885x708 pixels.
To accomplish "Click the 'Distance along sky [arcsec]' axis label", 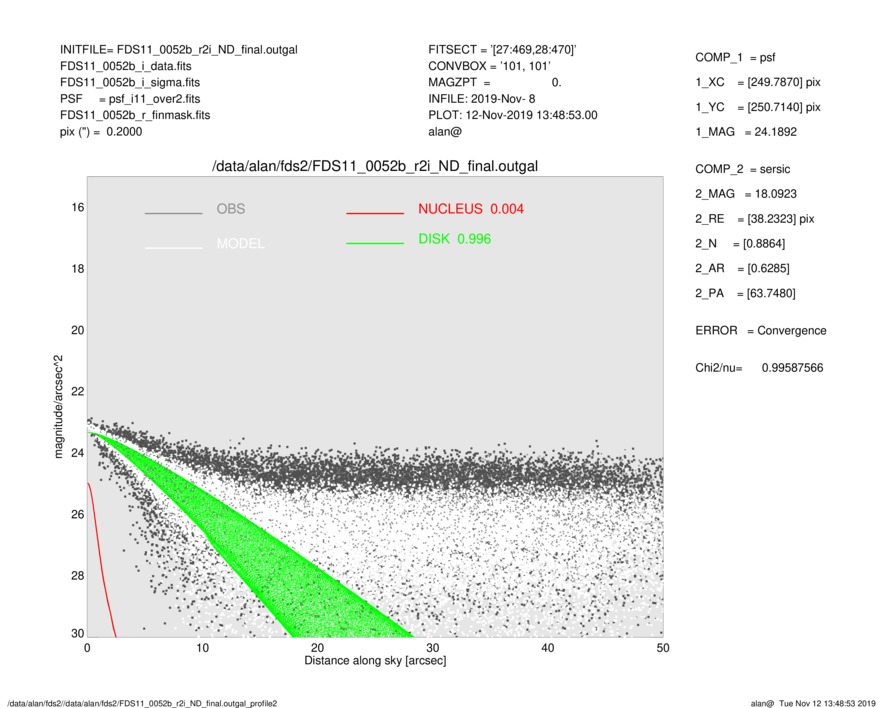I will pos(375,662).
